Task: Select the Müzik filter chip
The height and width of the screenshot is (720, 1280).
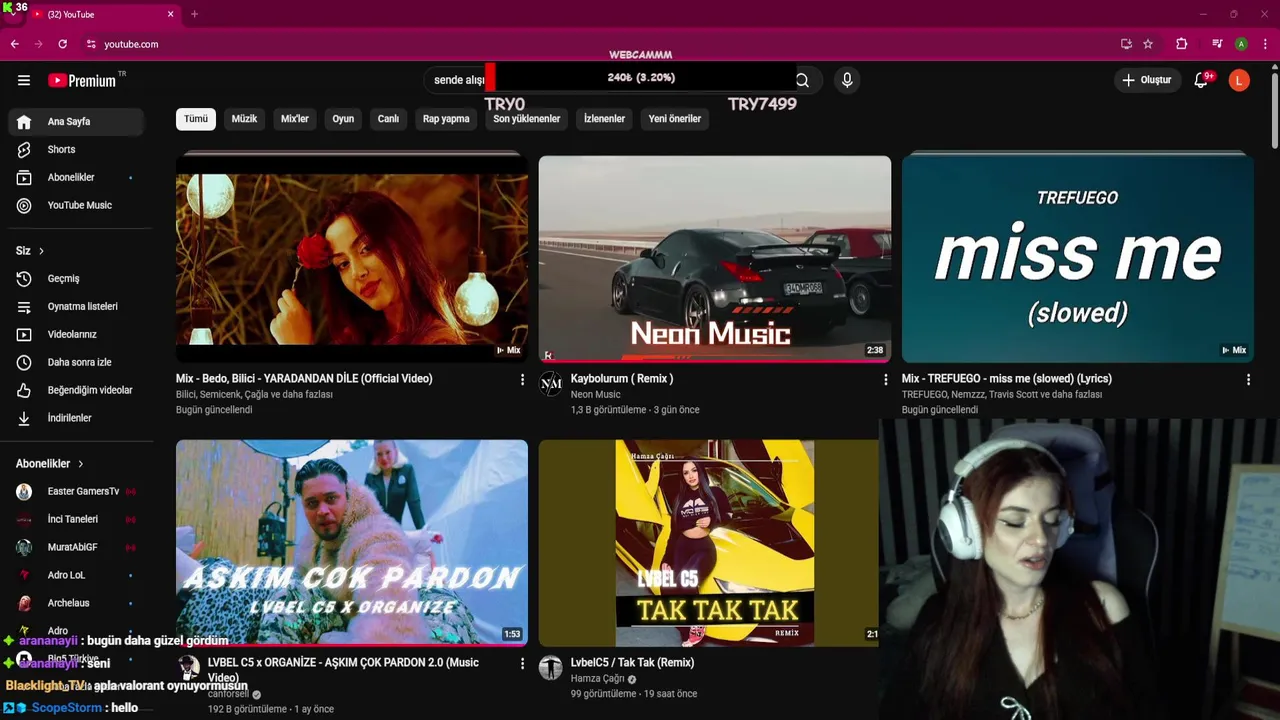Action: click(x=244, y=118)
